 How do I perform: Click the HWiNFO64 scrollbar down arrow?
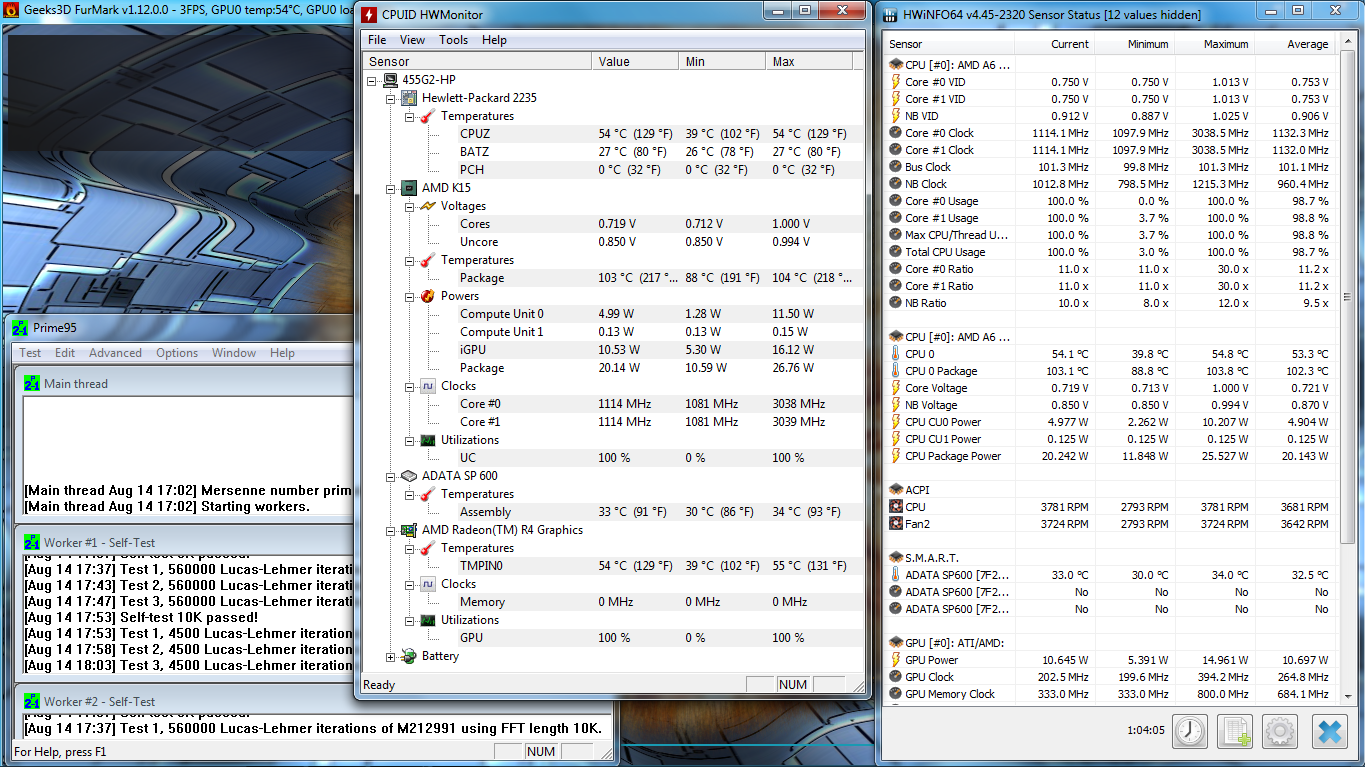tap(1346, 696)
